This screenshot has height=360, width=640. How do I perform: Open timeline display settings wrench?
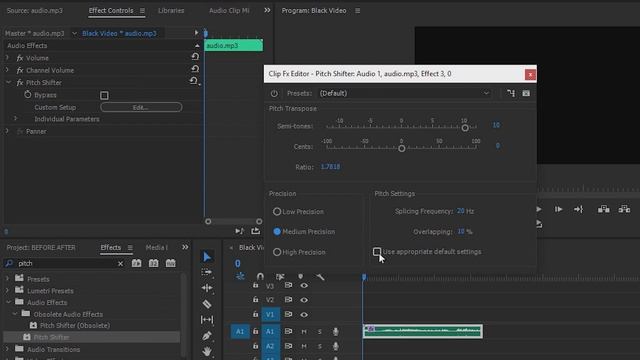pos(320,277)
